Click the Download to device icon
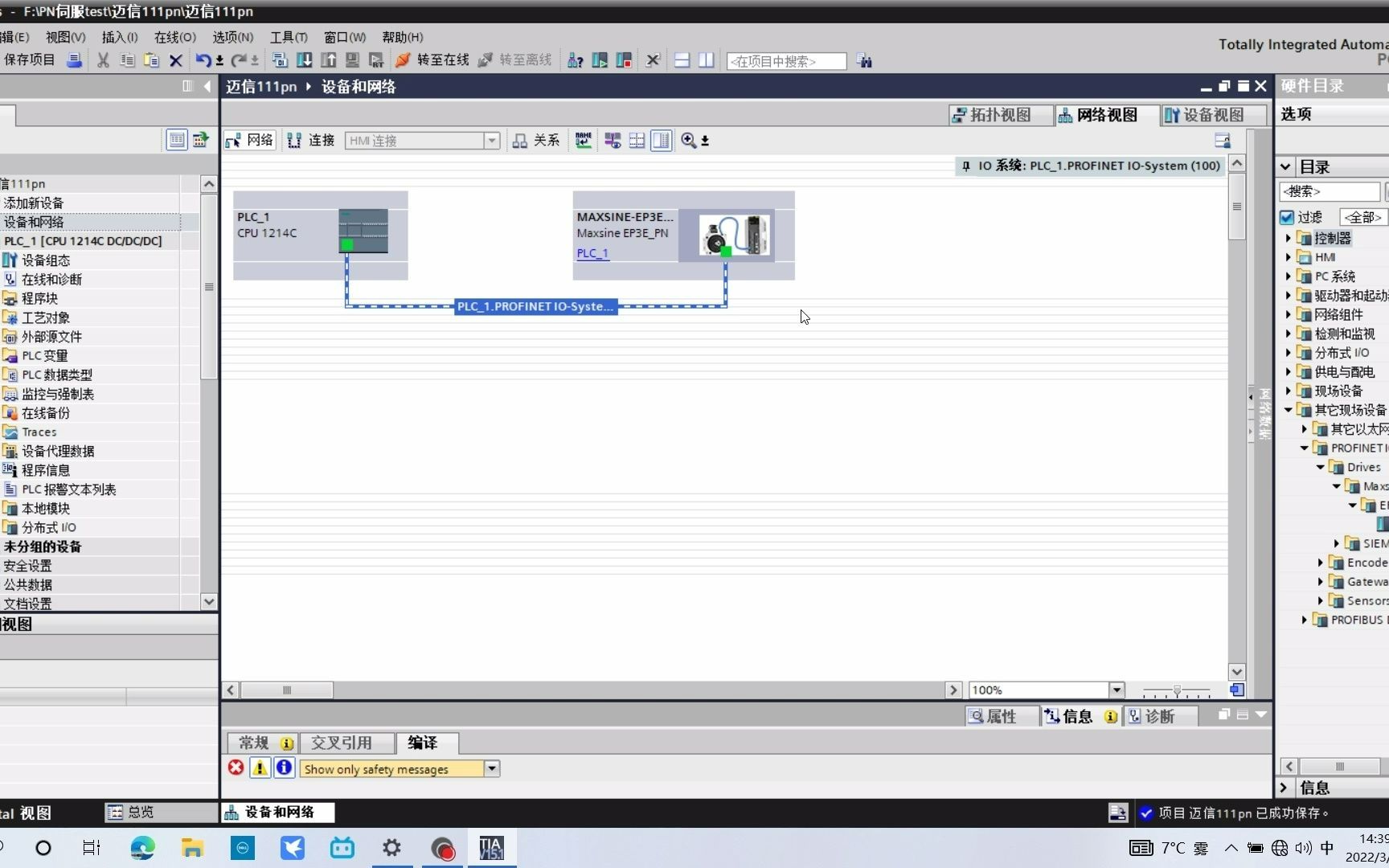The height and width of the screenshot is (868, 1389). 304,60
